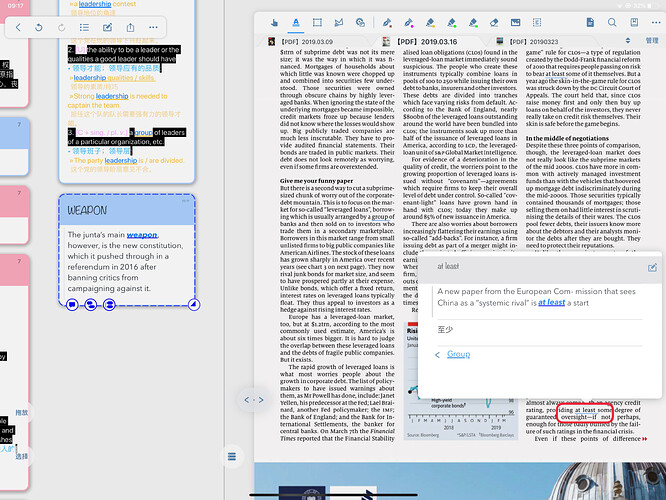
Task: Open 'leadership qualities / skills' link
Action: click(x=114, y=78)
